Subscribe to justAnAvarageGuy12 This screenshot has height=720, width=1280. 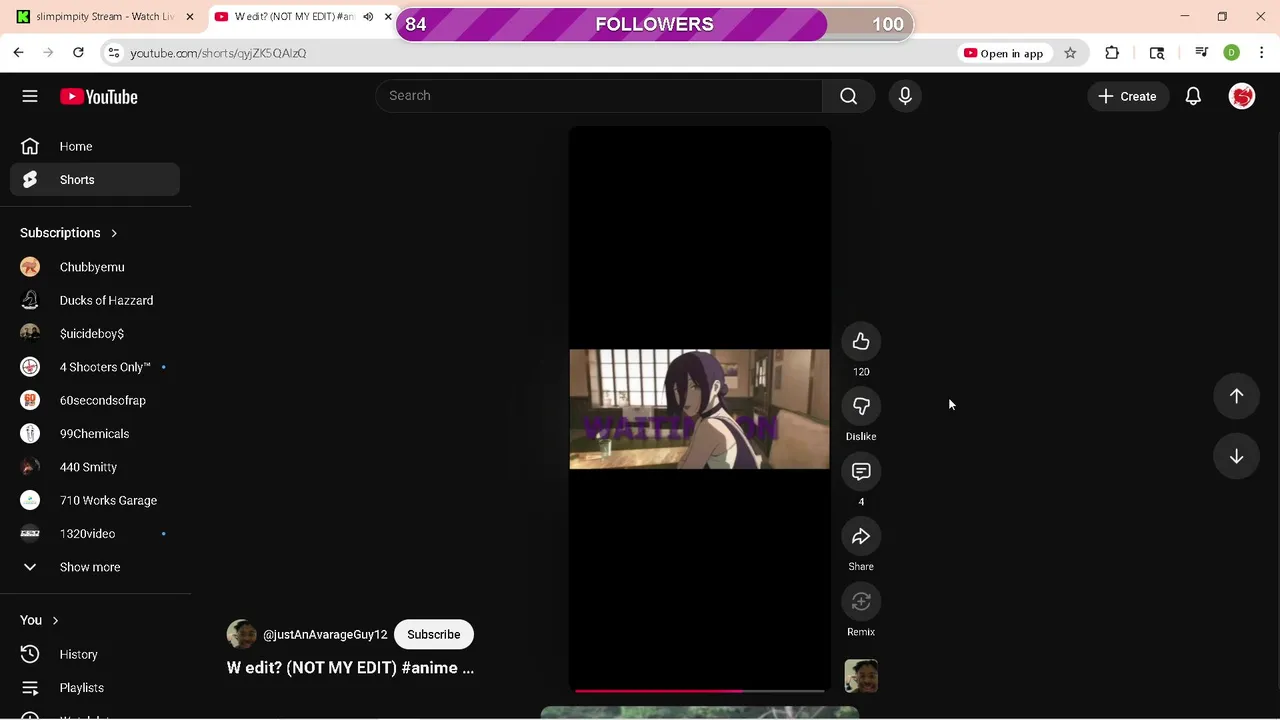point(434,635)
